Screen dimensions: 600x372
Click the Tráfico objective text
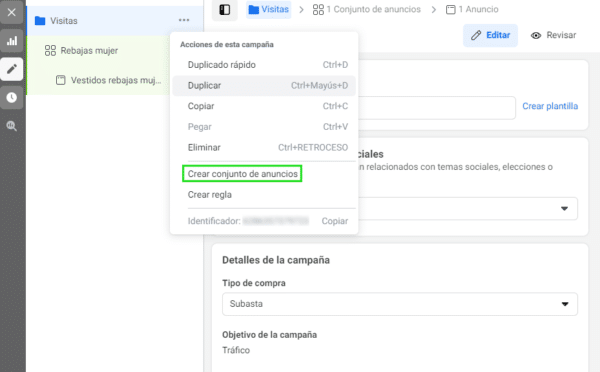point(236,350)
